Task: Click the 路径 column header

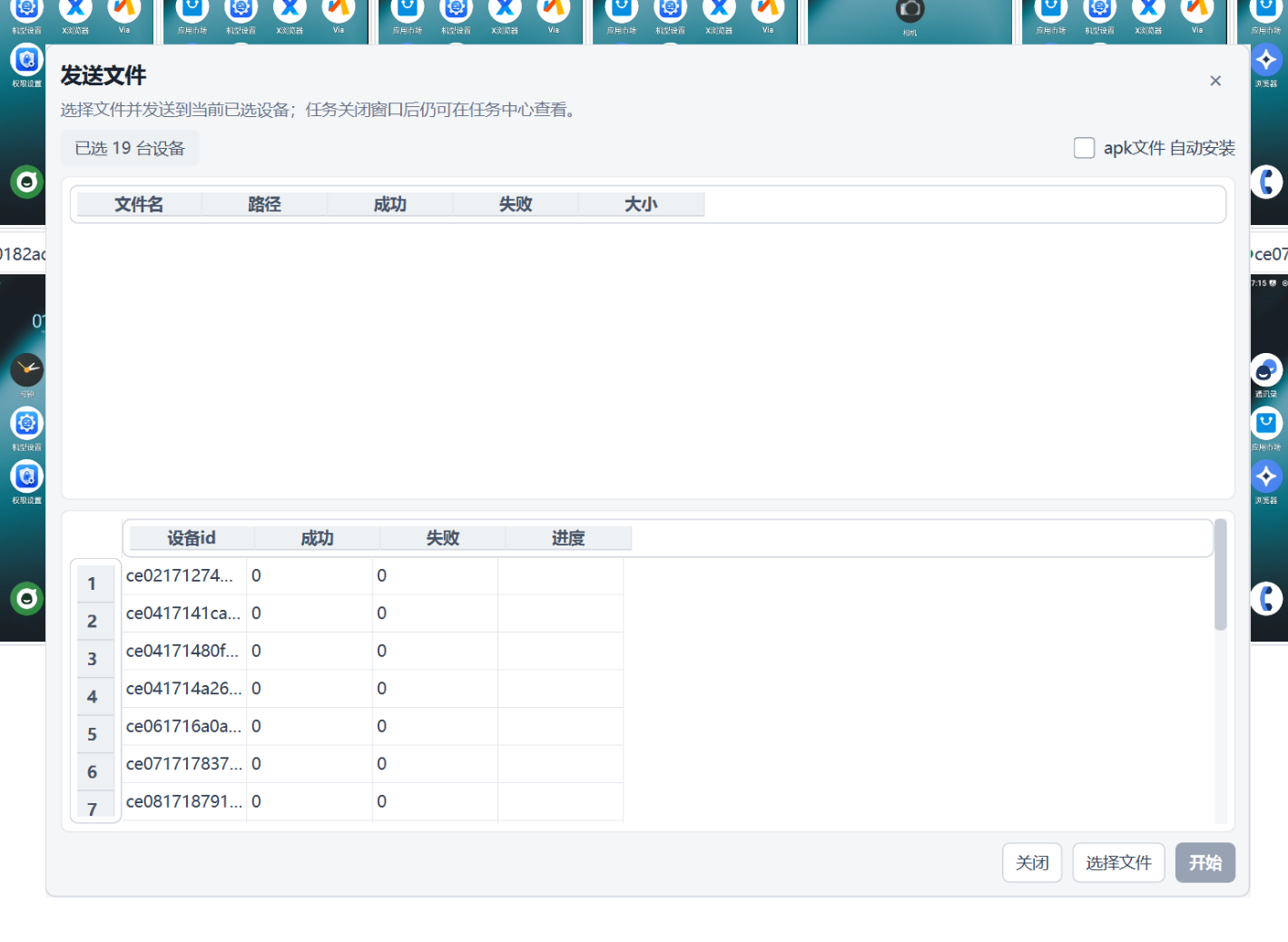Action: (x=264, y=204)
